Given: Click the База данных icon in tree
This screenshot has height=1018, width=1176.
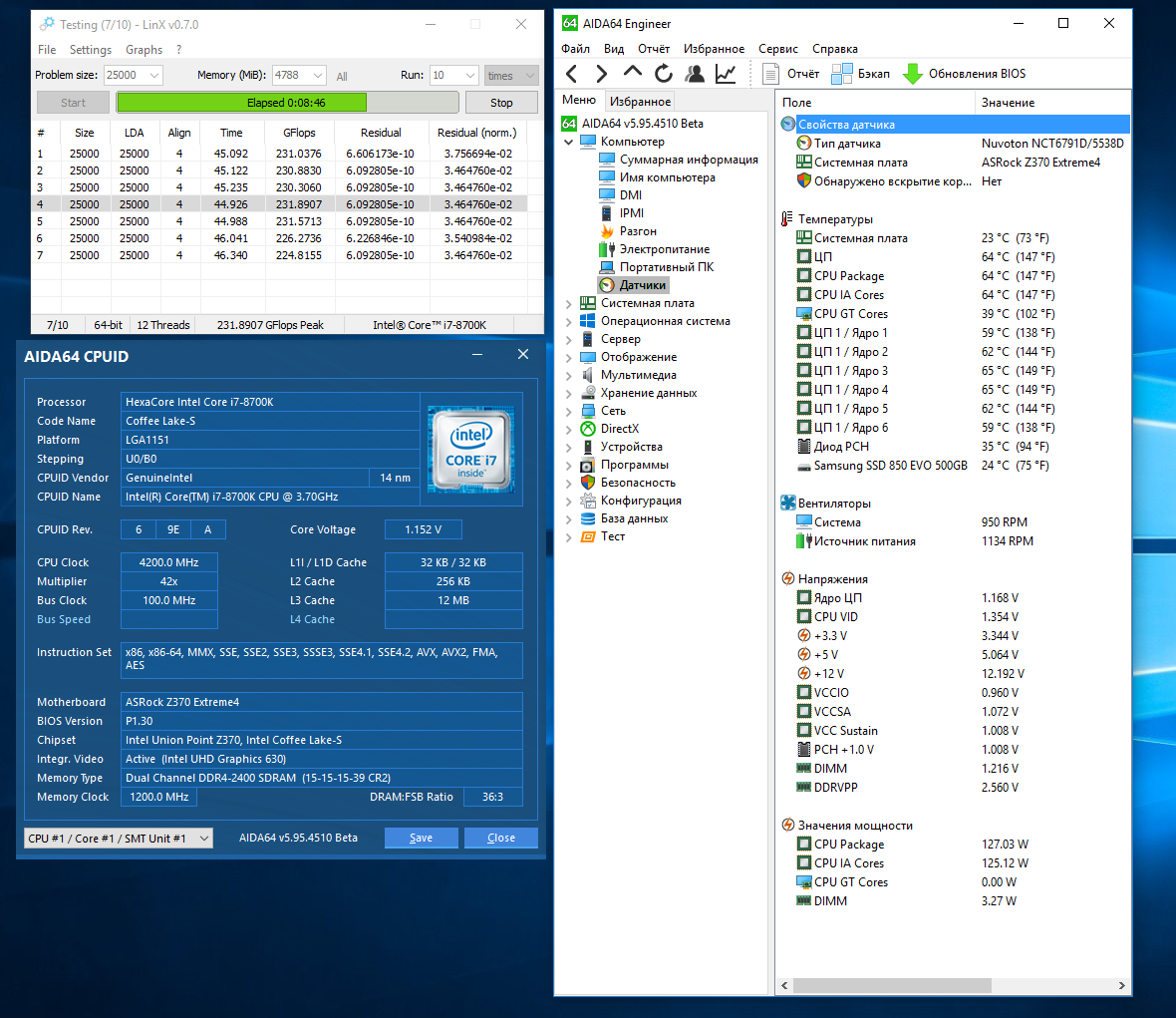Looking at the screenshot, I should coord(588,518).
